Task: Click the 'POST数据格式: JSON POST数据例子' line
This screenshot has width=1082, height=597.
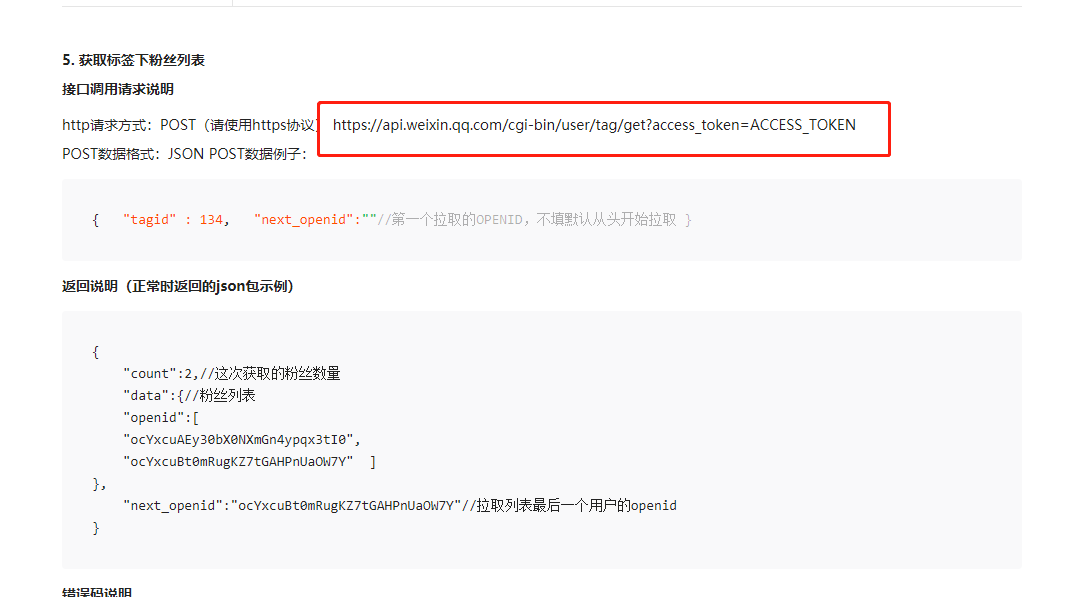Action: click(184, 154)
